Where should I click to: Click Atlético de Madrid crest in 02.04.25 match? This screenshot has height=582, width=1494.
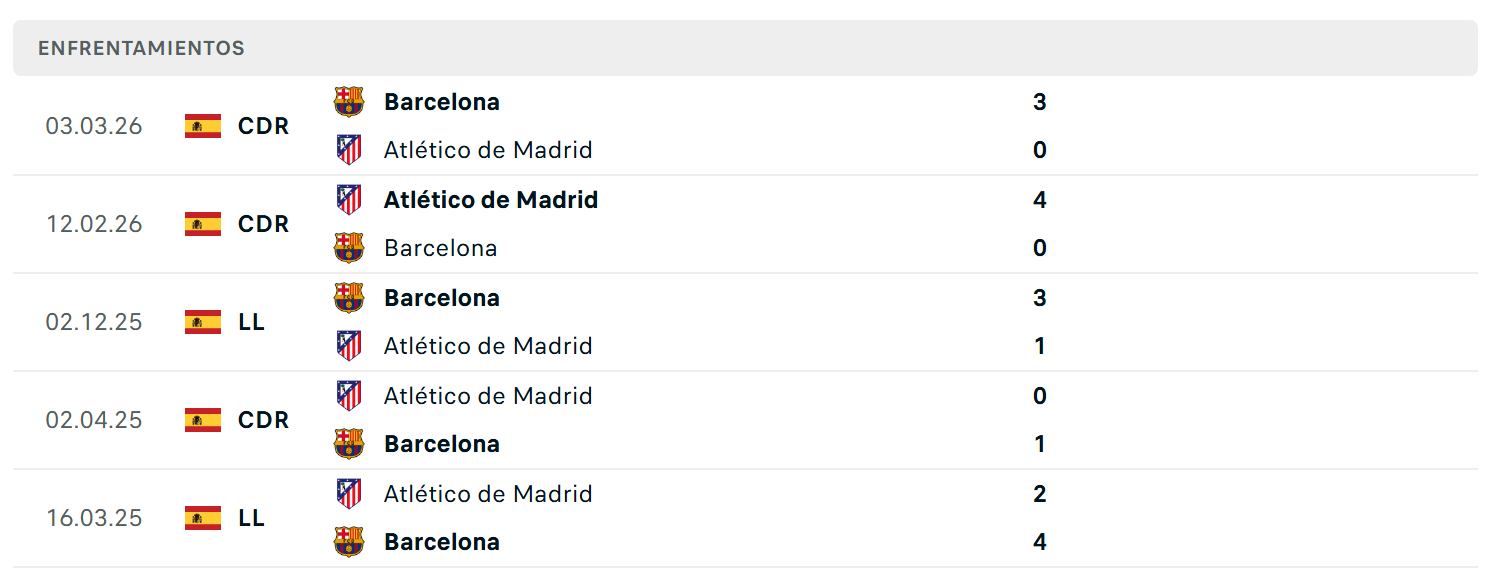click(x=349, y=396)
